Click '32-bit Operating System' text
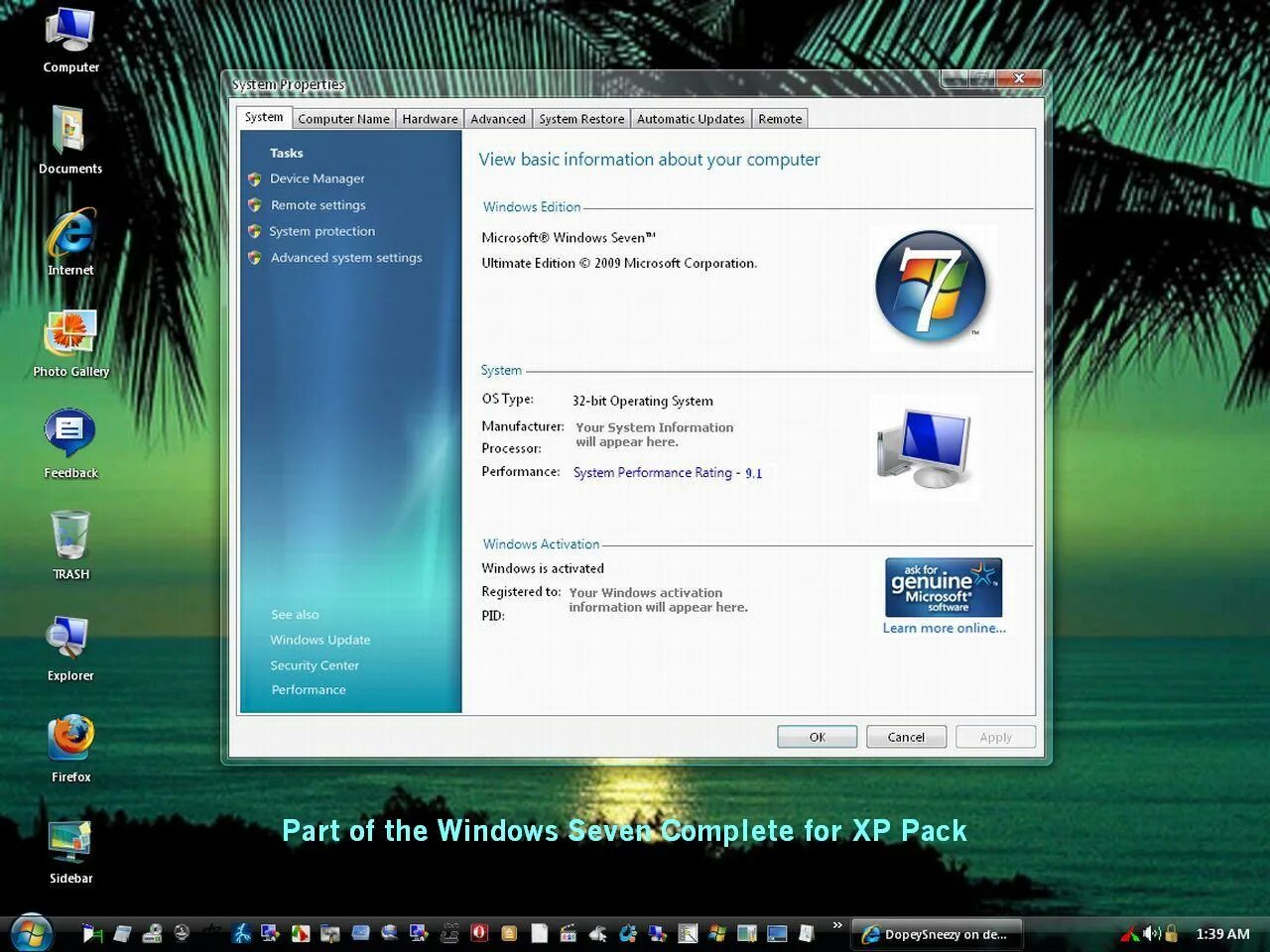 coord(643,401)
